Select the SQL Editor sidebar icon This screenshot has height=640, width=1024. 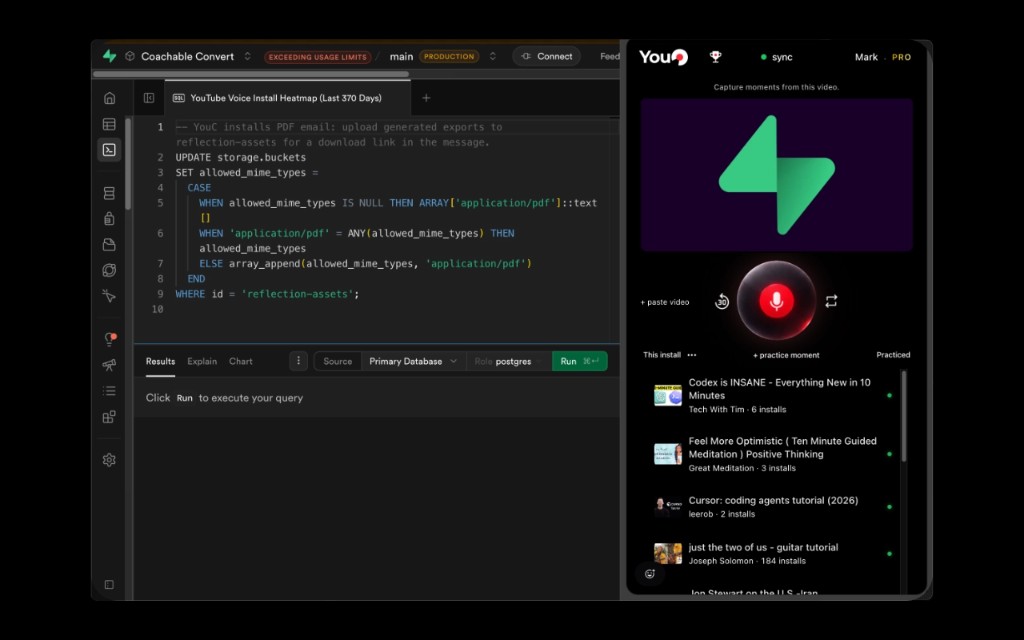click(x=109, y=150)
